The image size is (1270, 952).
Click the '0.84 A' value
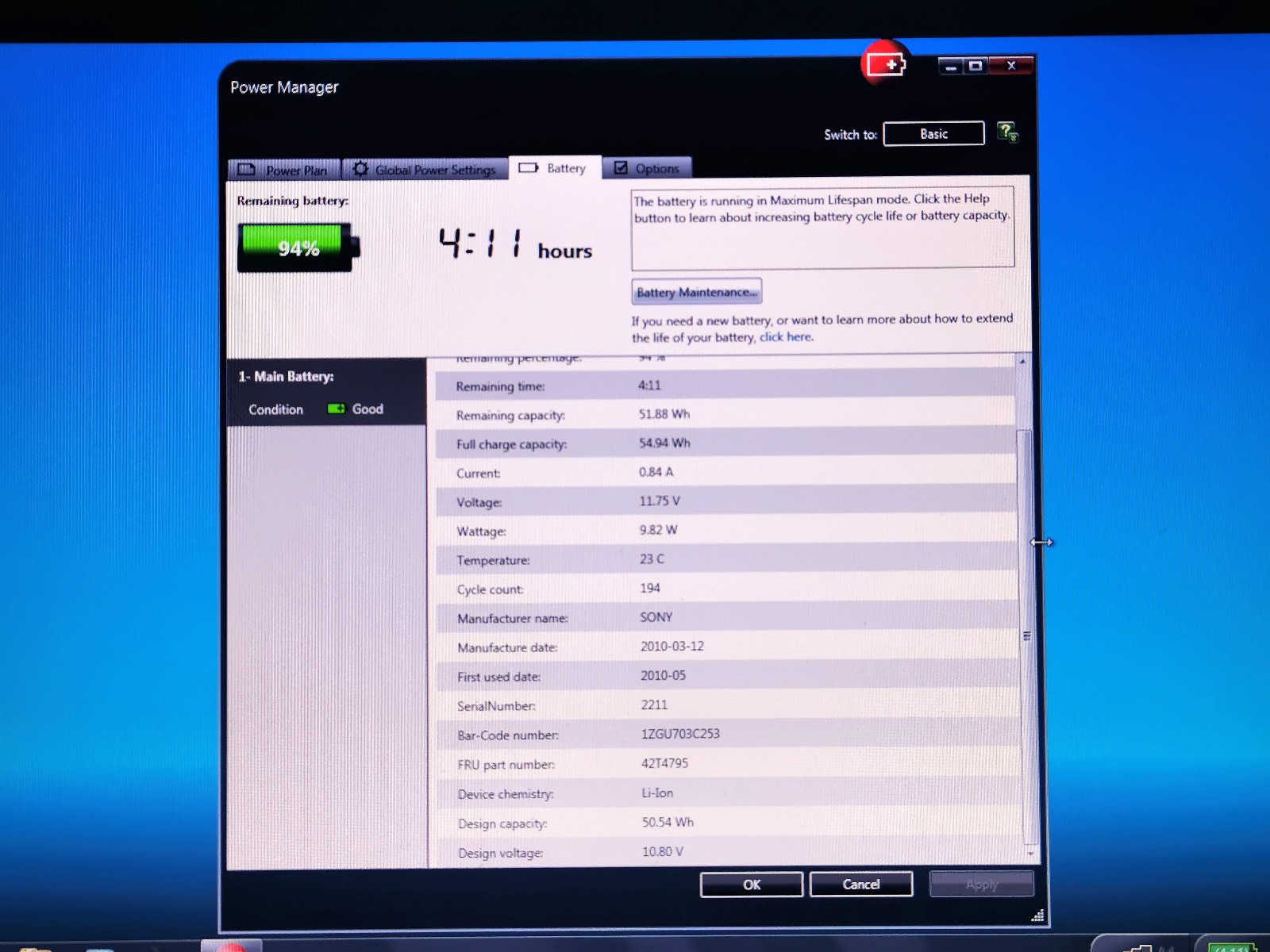656,471
